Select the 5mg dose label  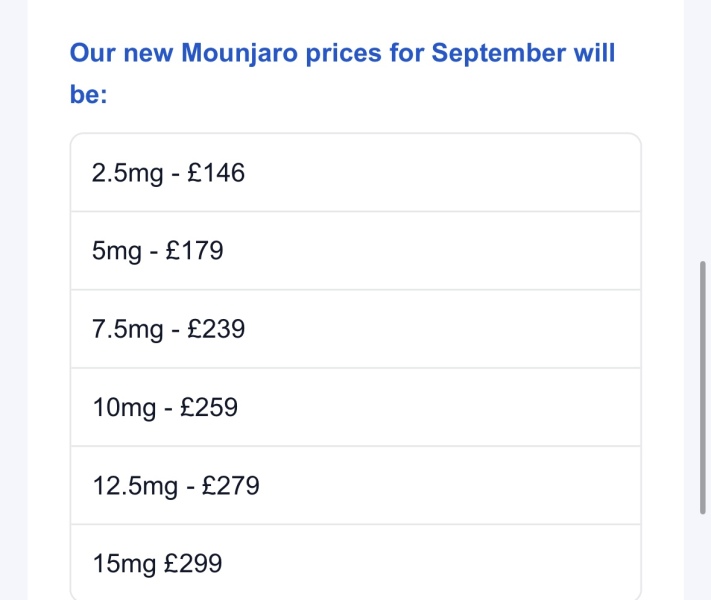[x=117, y=251]
